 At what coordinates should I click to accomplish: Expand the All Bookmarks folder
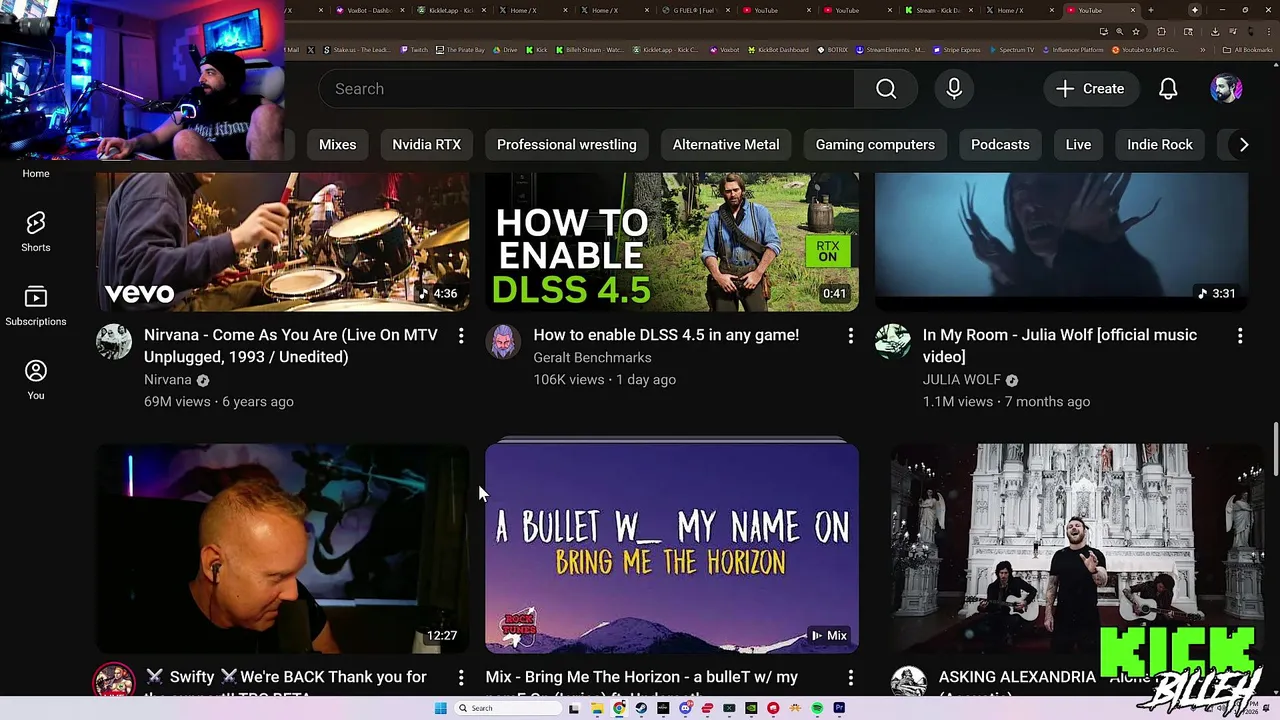(x=1247, y=49)
